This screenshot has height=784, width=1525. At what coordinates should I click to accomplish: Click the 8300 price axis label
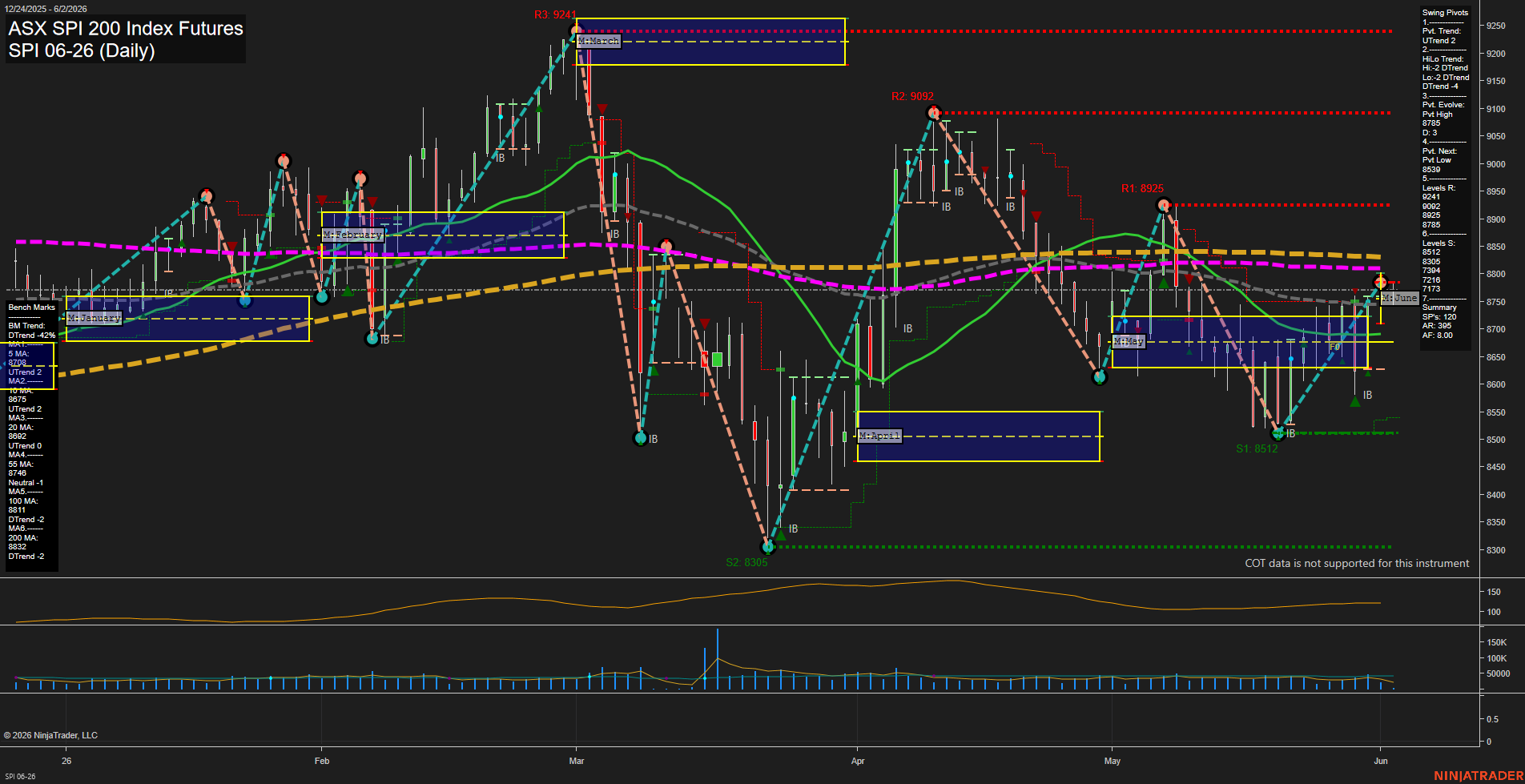1495,550
